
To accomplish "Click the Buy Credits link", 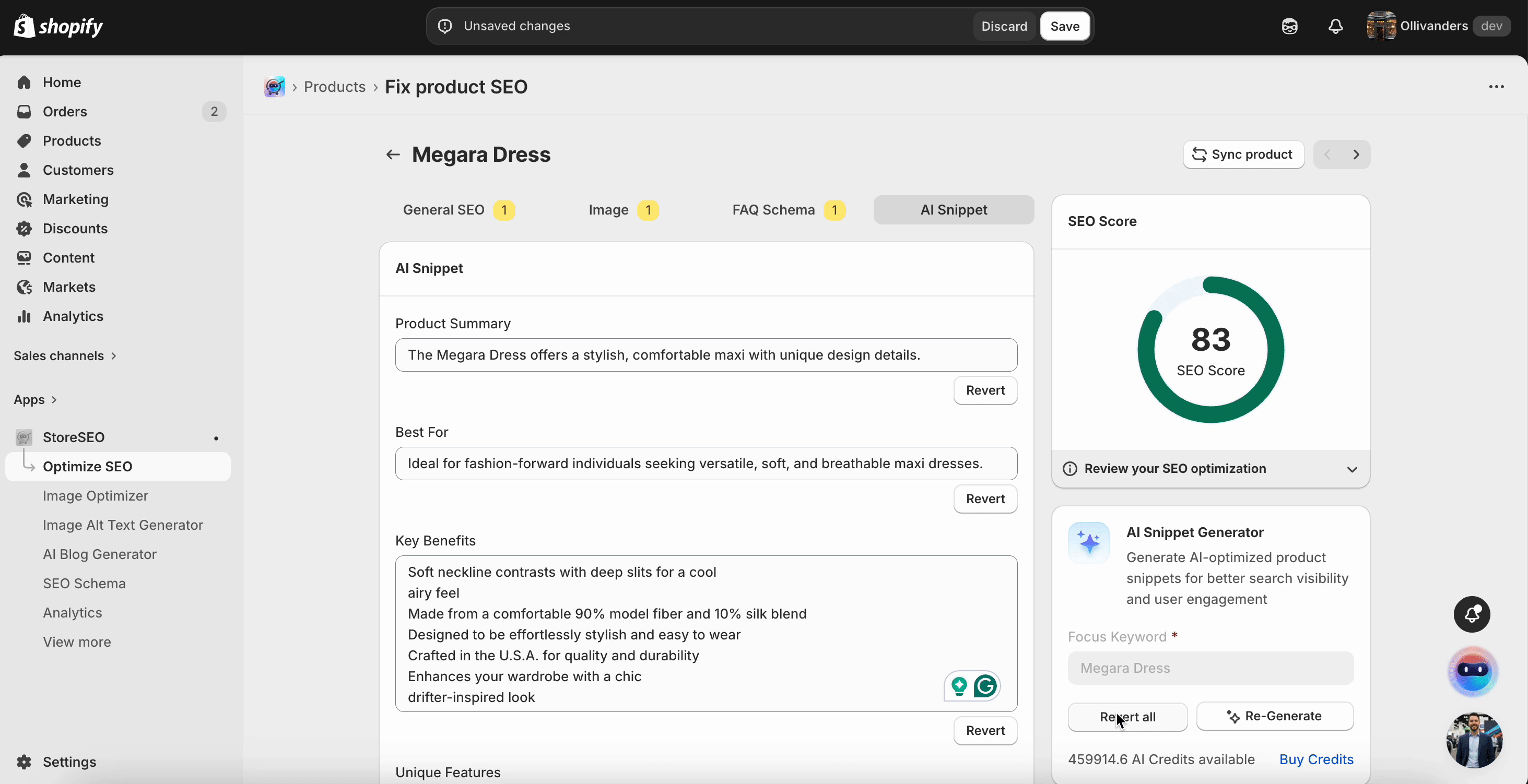I will tap(1315, 759).
